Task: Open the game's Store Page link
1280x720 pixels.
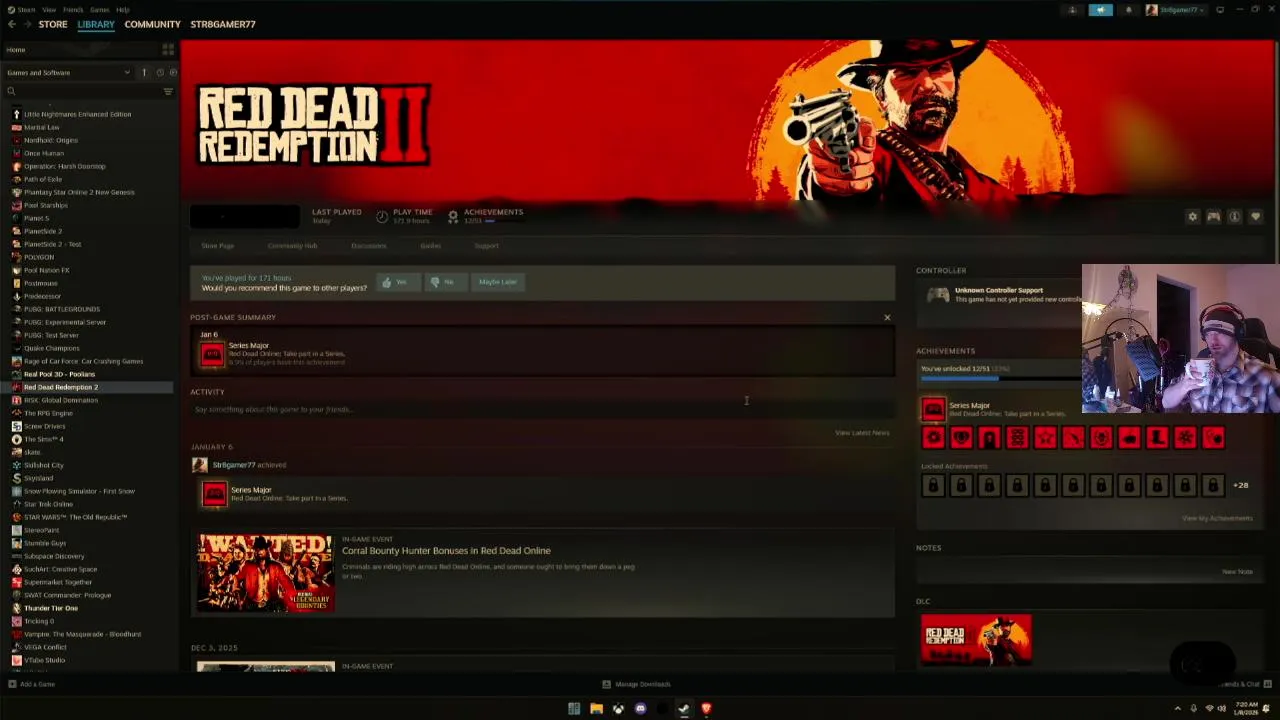Action: pos(217,246)
